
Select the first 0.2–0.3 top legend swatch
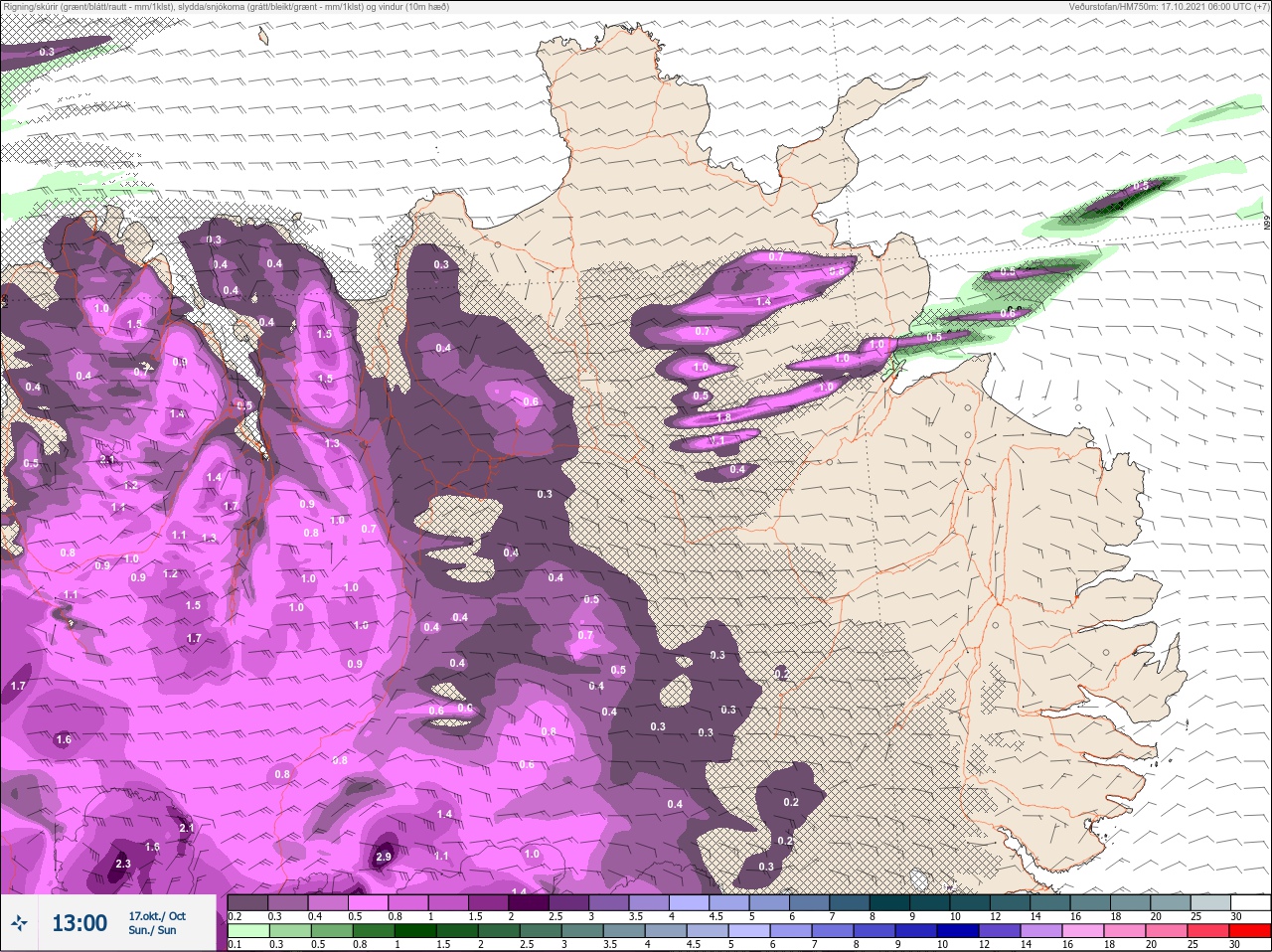[x=248, y=902]
